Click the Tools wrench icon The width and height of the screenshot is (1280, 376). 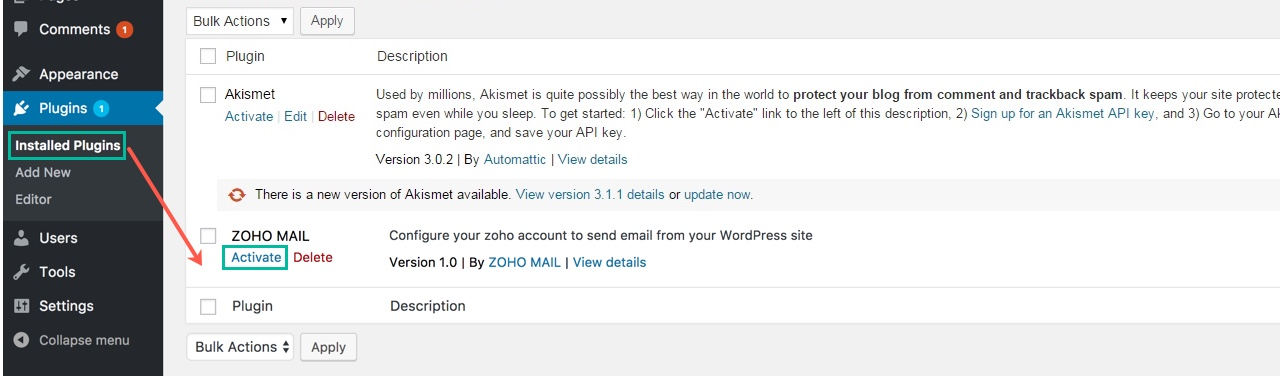pos(21,272)
